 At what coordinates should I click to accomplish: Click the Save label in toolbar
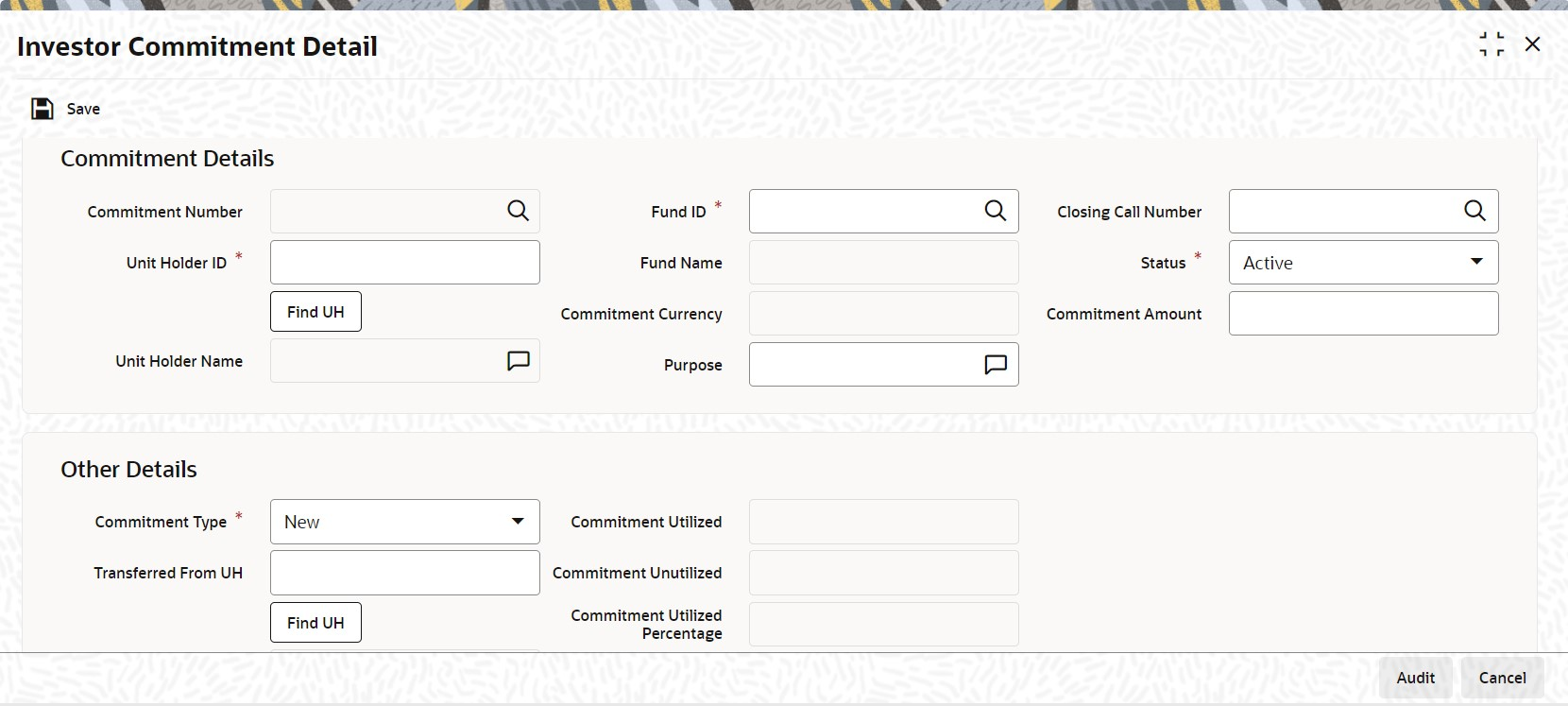83,109
